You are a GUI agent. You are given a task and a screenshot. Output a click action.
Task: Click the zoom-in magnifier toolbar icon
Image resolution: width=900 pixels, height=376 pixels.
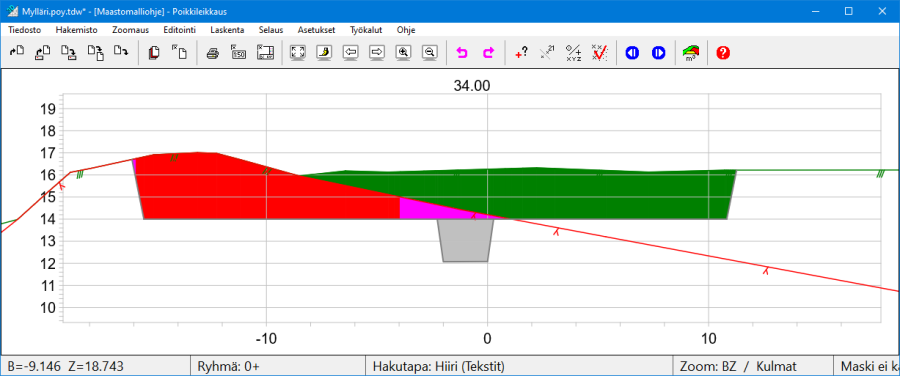(x=404, y=53)
